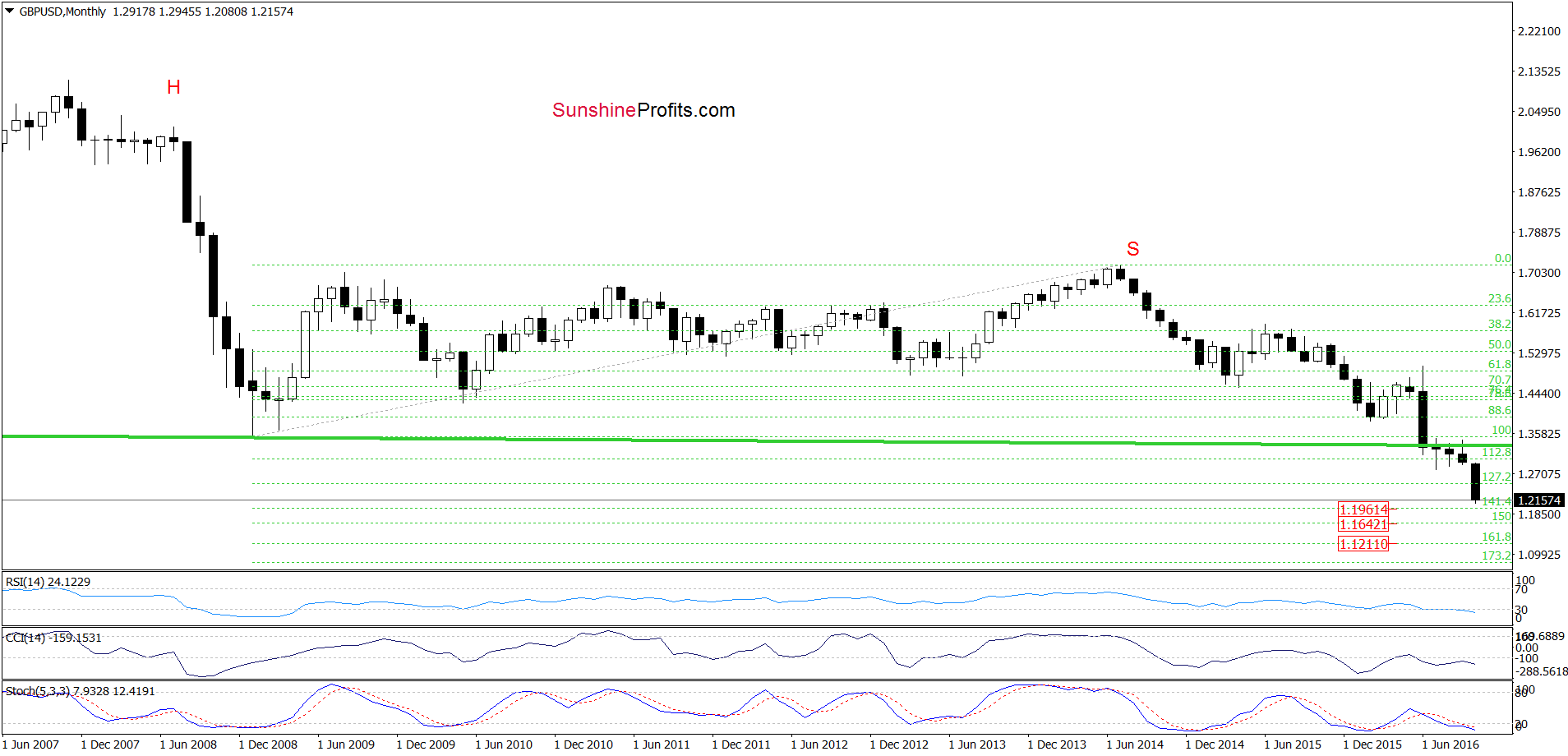The width and height of the screenshot is (1568, 756).
Task: Click the 2.22100 price axis label
Action: tap(1538, 31)
